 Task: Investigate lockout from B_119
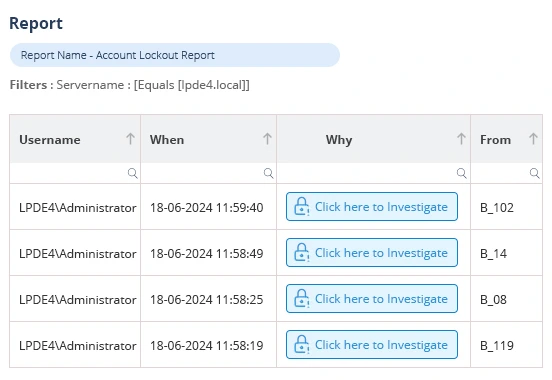click(372, 344)
